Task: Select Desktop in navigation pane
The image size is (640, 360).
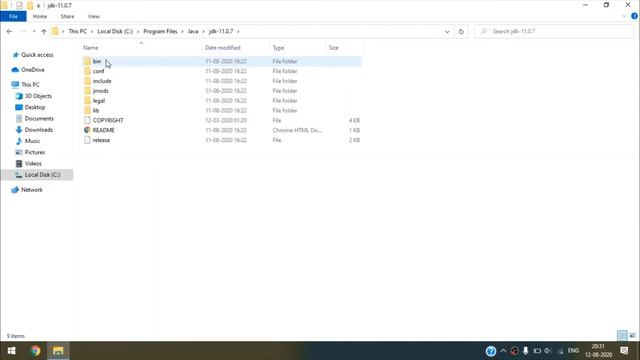Action: coord(35,107)
